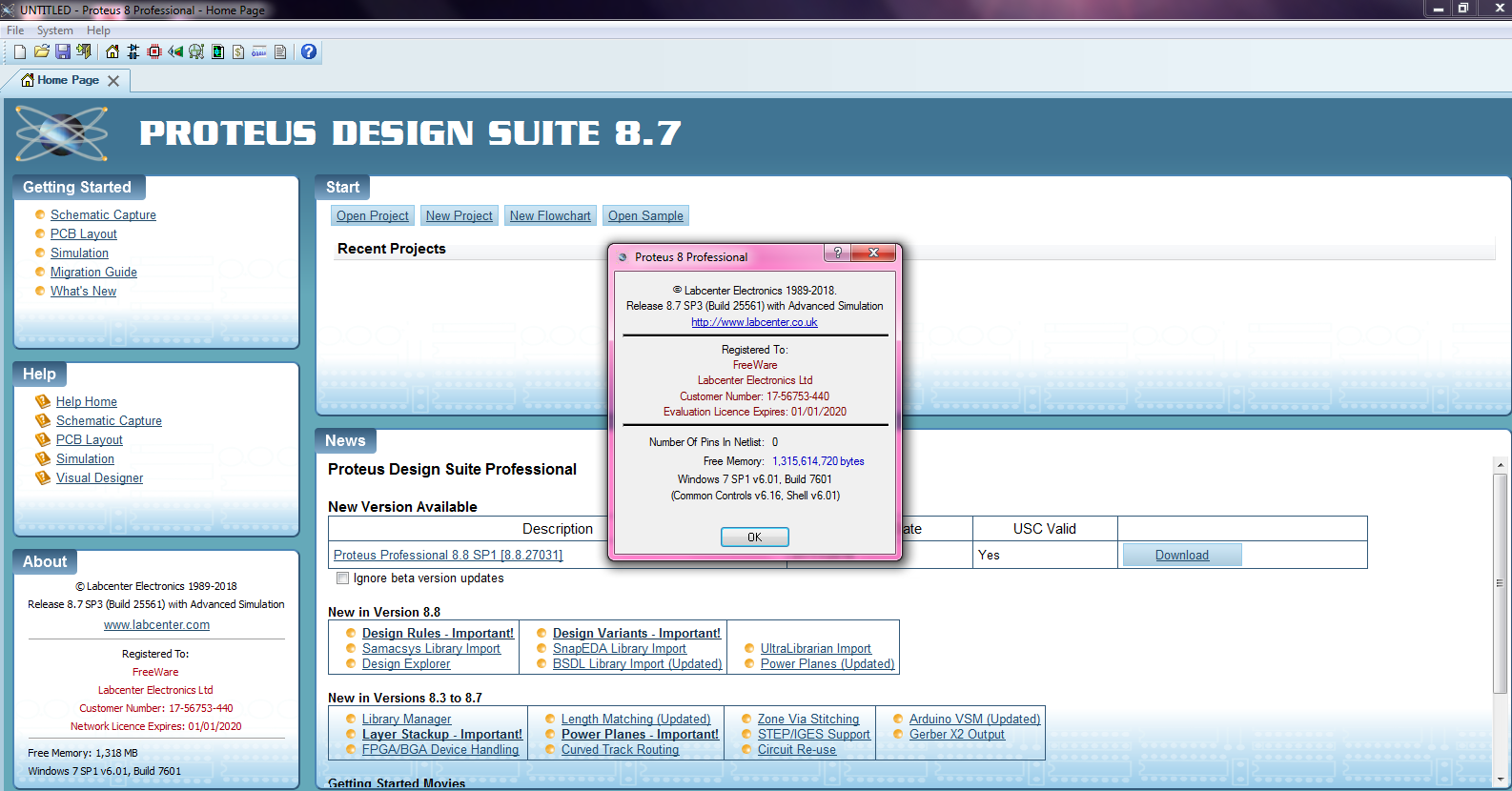Open the Design Explorer toolbar icon
The width and height of the screenshot is (1512, 791).
[217, 51]
